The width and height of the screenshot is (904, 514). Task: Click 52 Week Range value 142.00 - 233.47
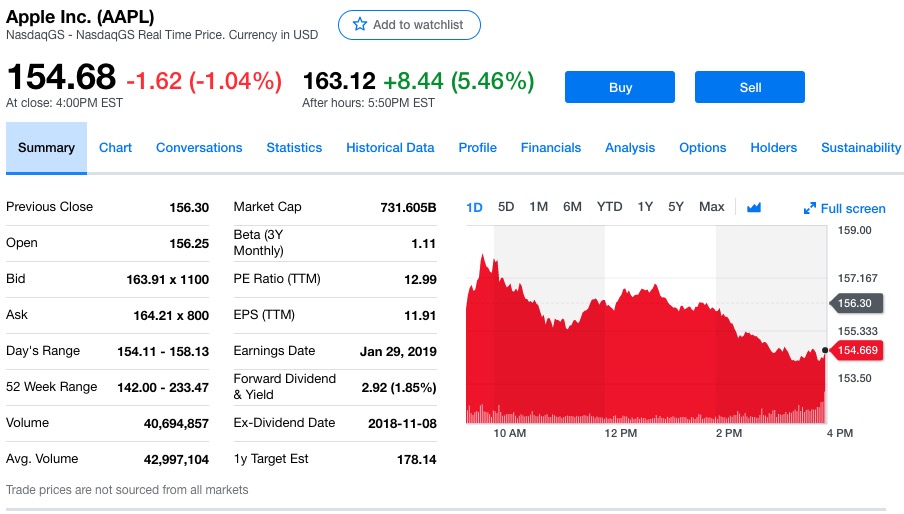163,387
